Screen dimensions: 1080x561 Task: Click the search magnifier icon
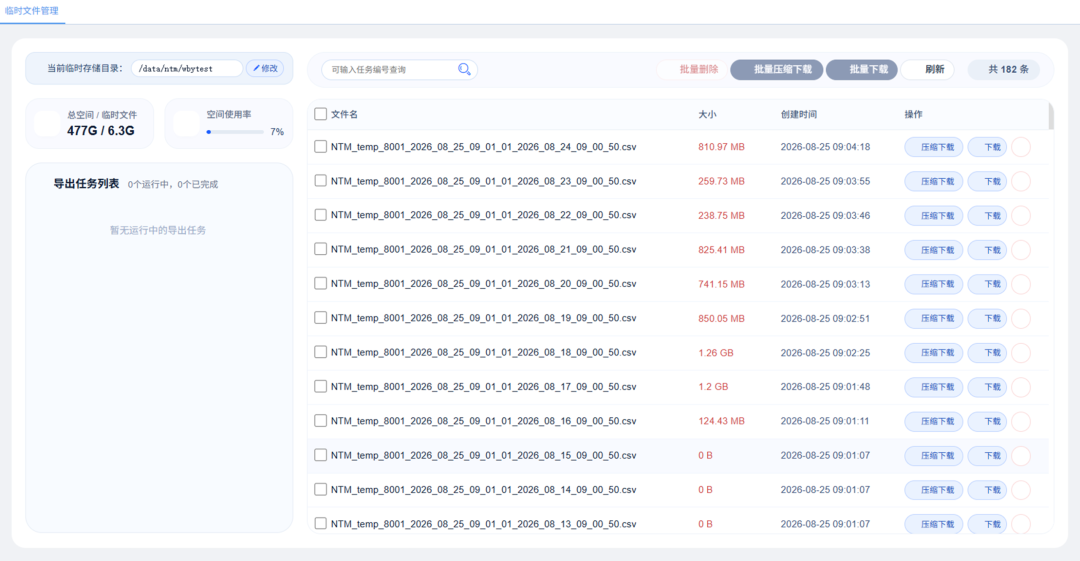(464, 69)
